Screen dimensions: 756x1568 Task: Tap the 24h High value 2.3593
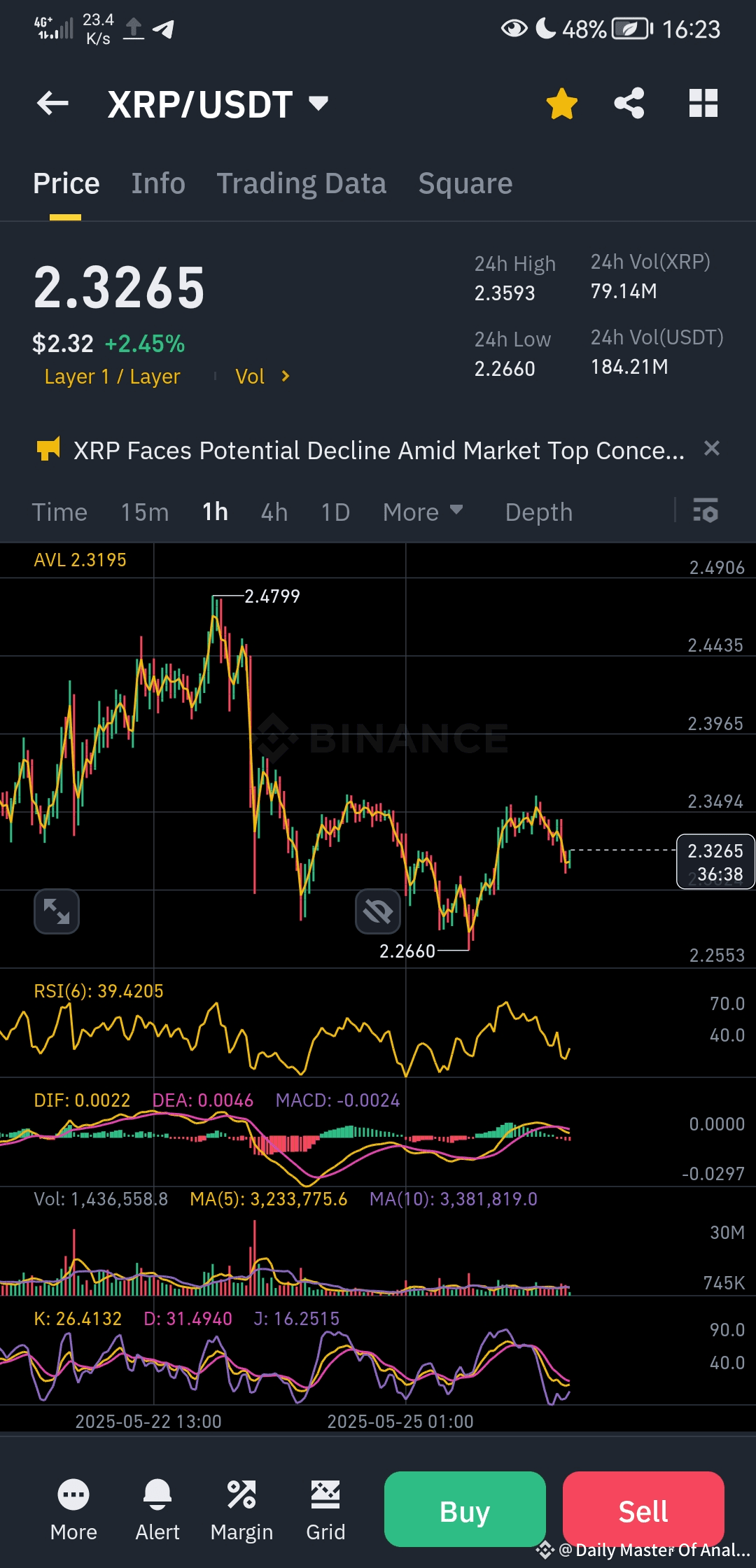[505, 293]
